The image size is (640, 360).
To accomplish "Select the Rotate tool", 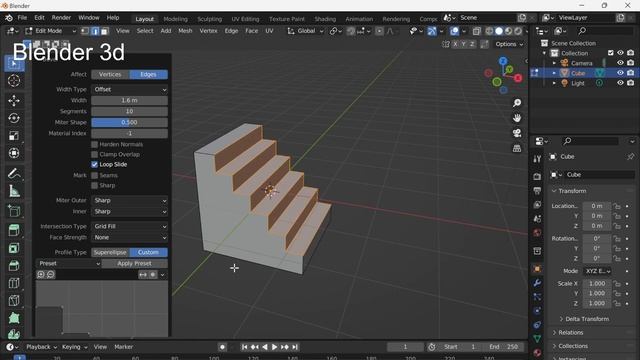I will tap(14, 118).
